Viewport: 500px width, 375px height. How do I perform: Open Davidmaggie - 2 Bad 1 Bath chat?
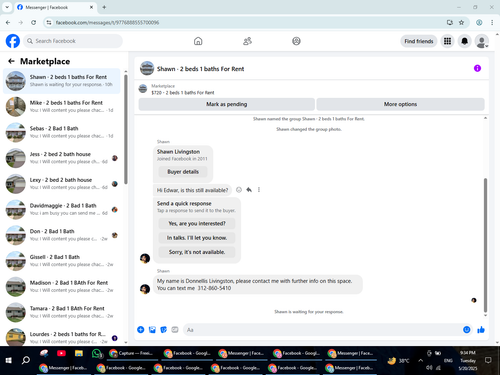click(x=62, y=209)
